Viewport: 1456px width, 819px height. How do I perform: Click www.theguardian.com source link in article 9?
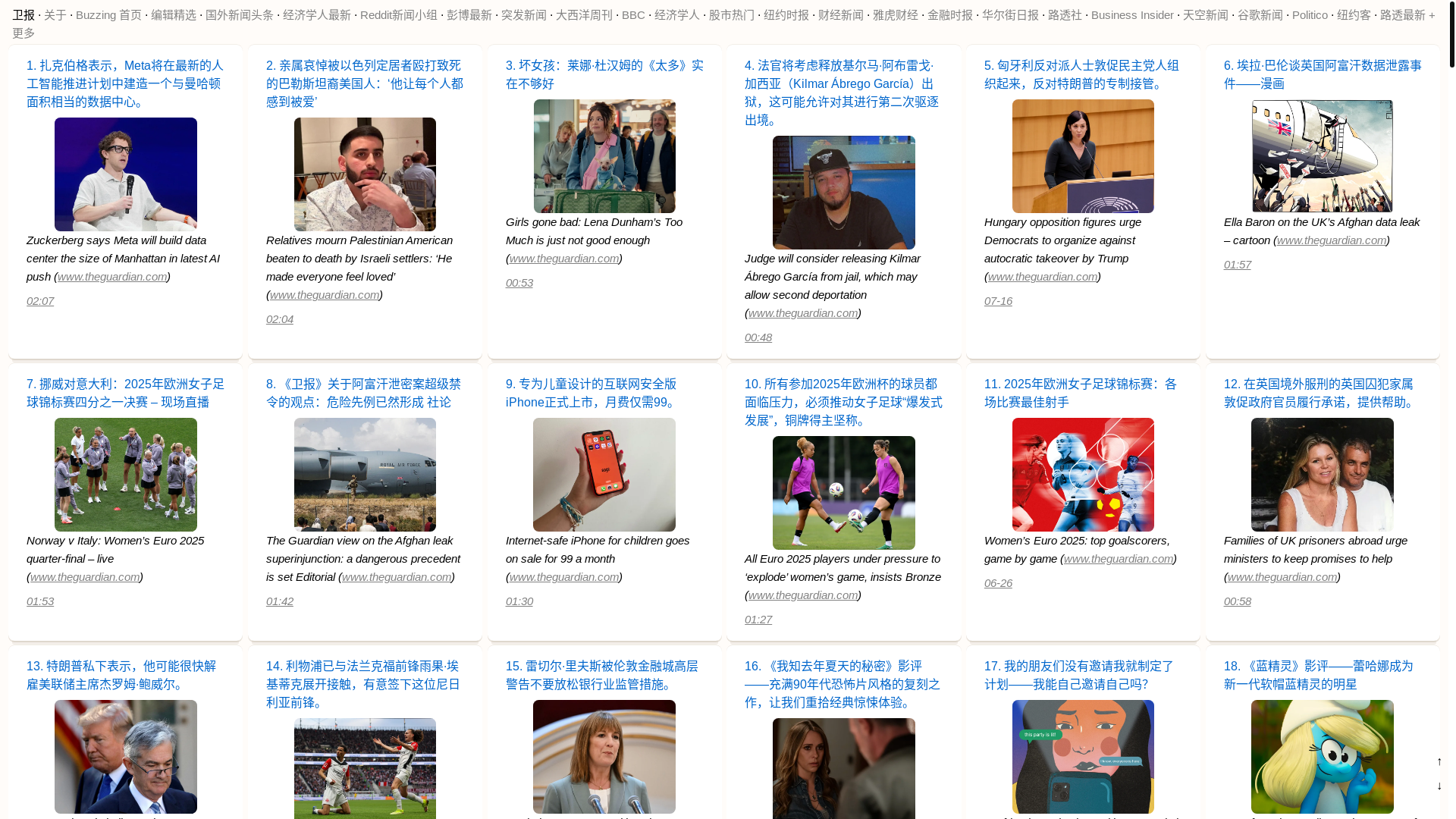[x=564, y=577]
